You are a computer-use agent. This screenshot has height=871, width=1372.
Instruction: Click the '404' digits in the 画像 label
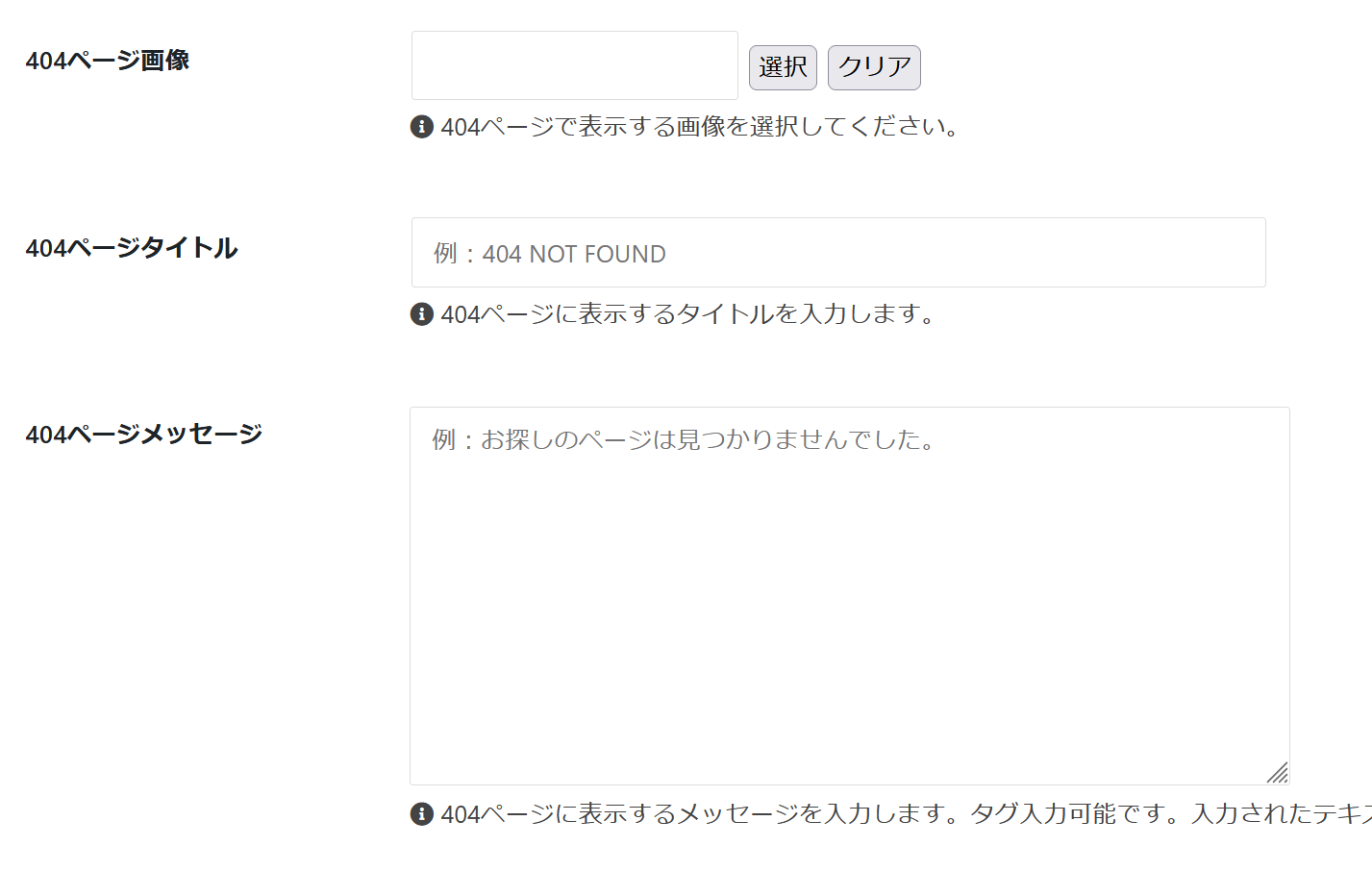click(45, 61)
